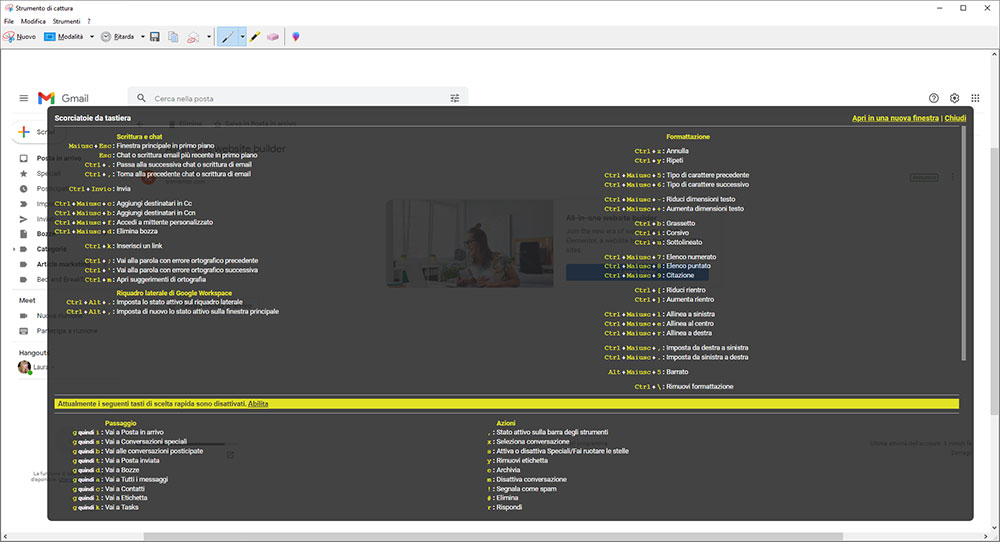1000x542 pixels.
Task: Click the 'Vai a Tasks' shortcut line
Action: pyautogui.click(x=105, y=508)
